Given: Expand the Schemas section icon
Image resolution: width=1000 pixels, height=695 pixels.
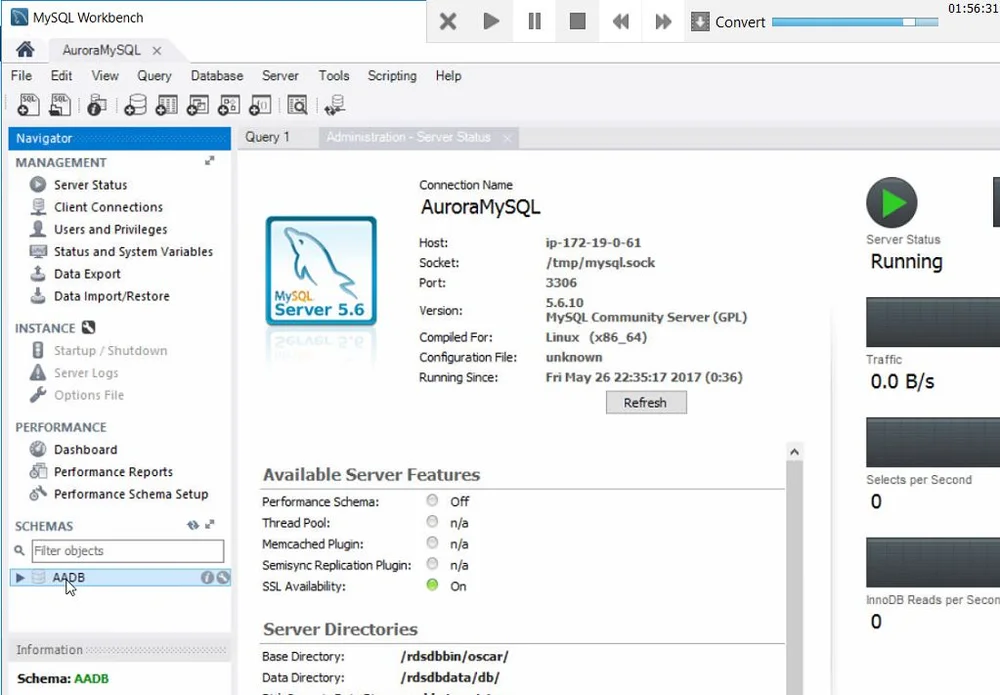Looking at the screenshot, I should (209, 525).
